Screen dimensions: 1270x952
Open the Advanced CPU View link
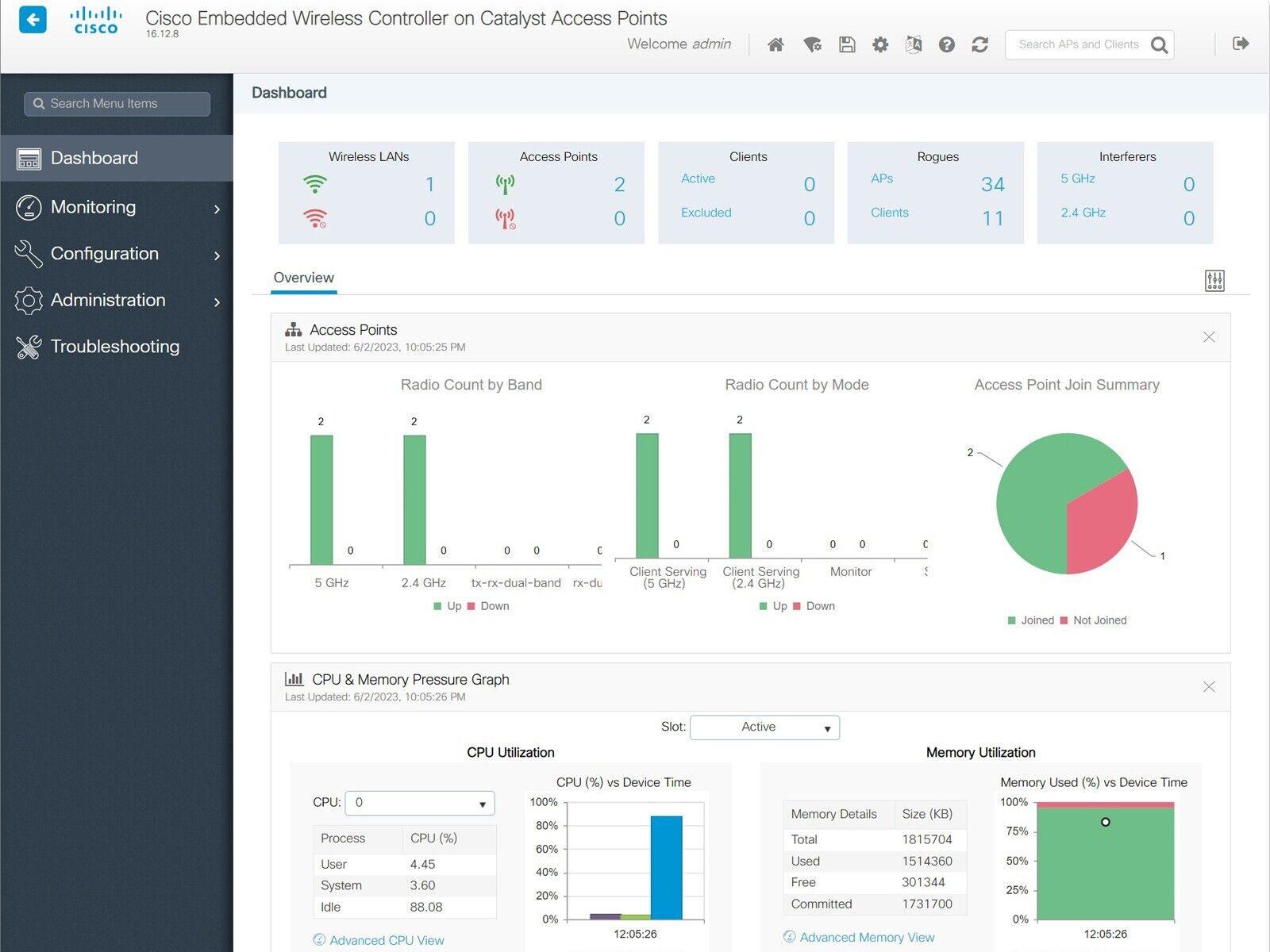(x=387, y=940)
